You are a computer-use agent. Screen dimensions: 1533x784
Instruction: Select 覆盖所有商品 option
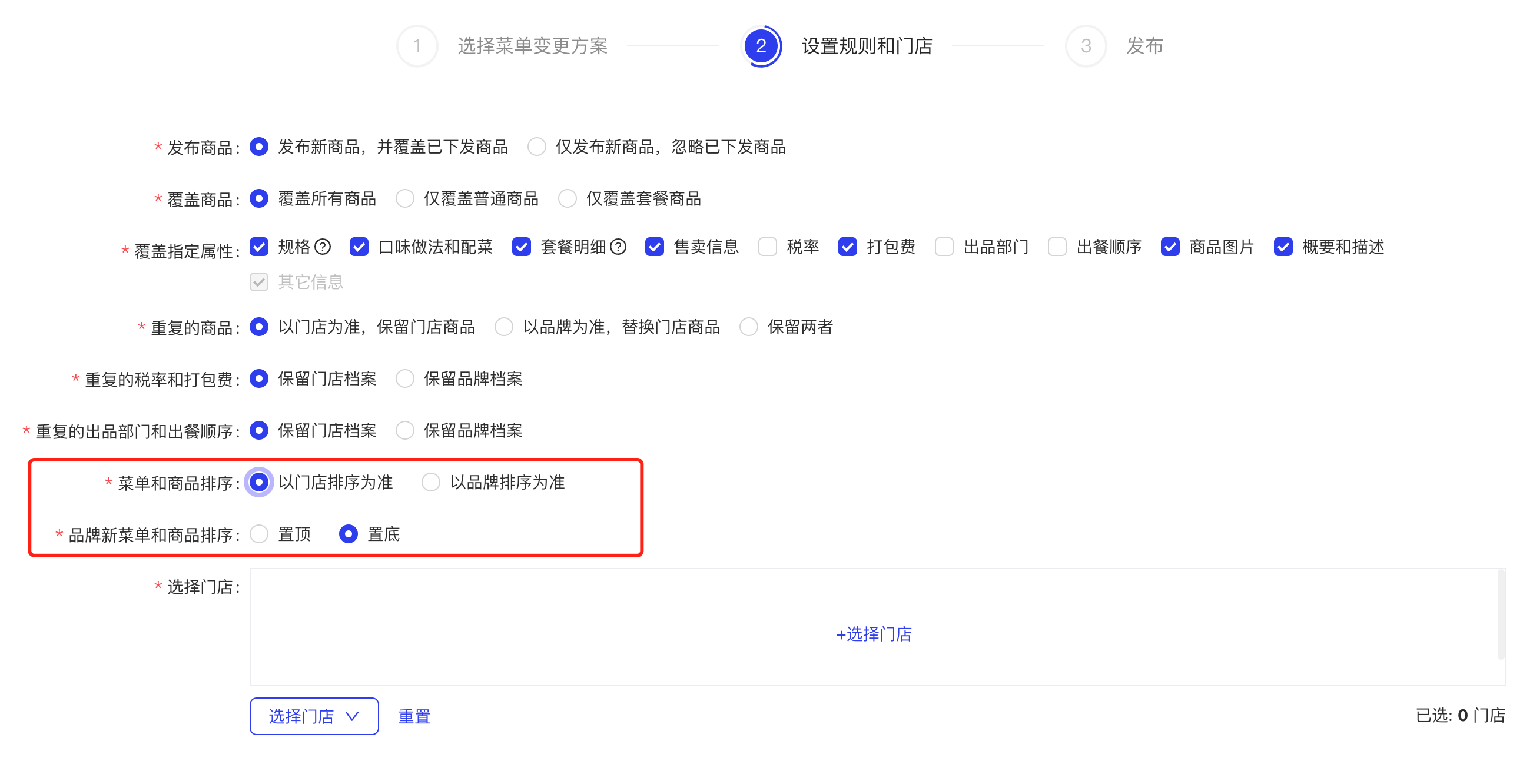point(259,198)
